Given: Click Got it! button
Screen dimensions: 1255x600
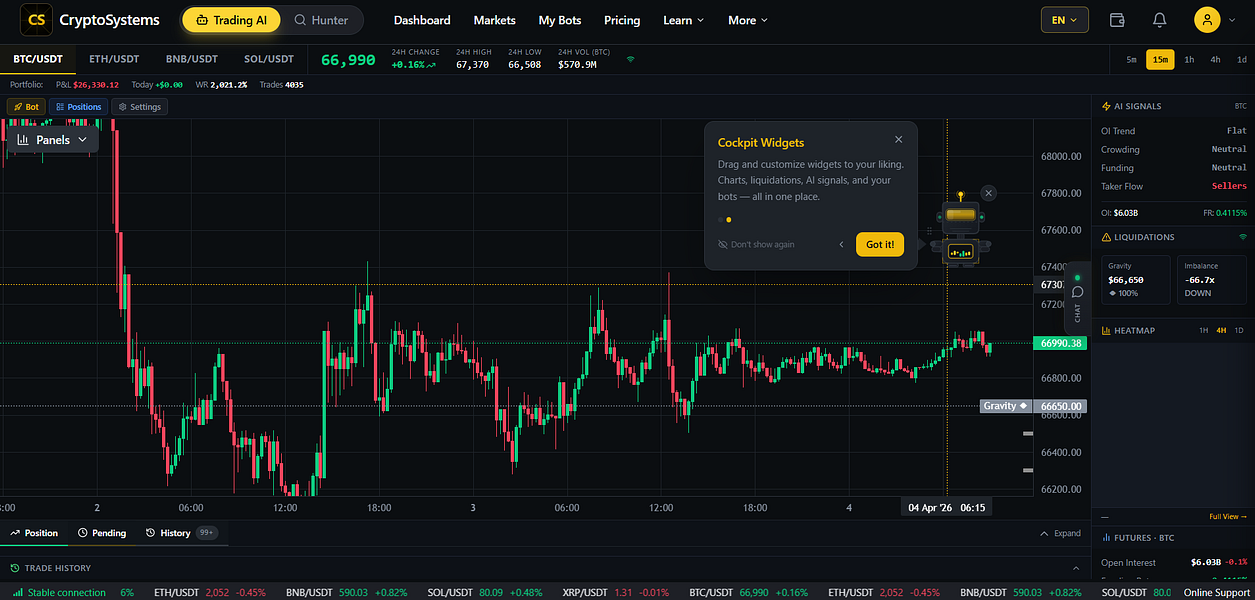Looking at the screenshot, I should tap(880, 244).
